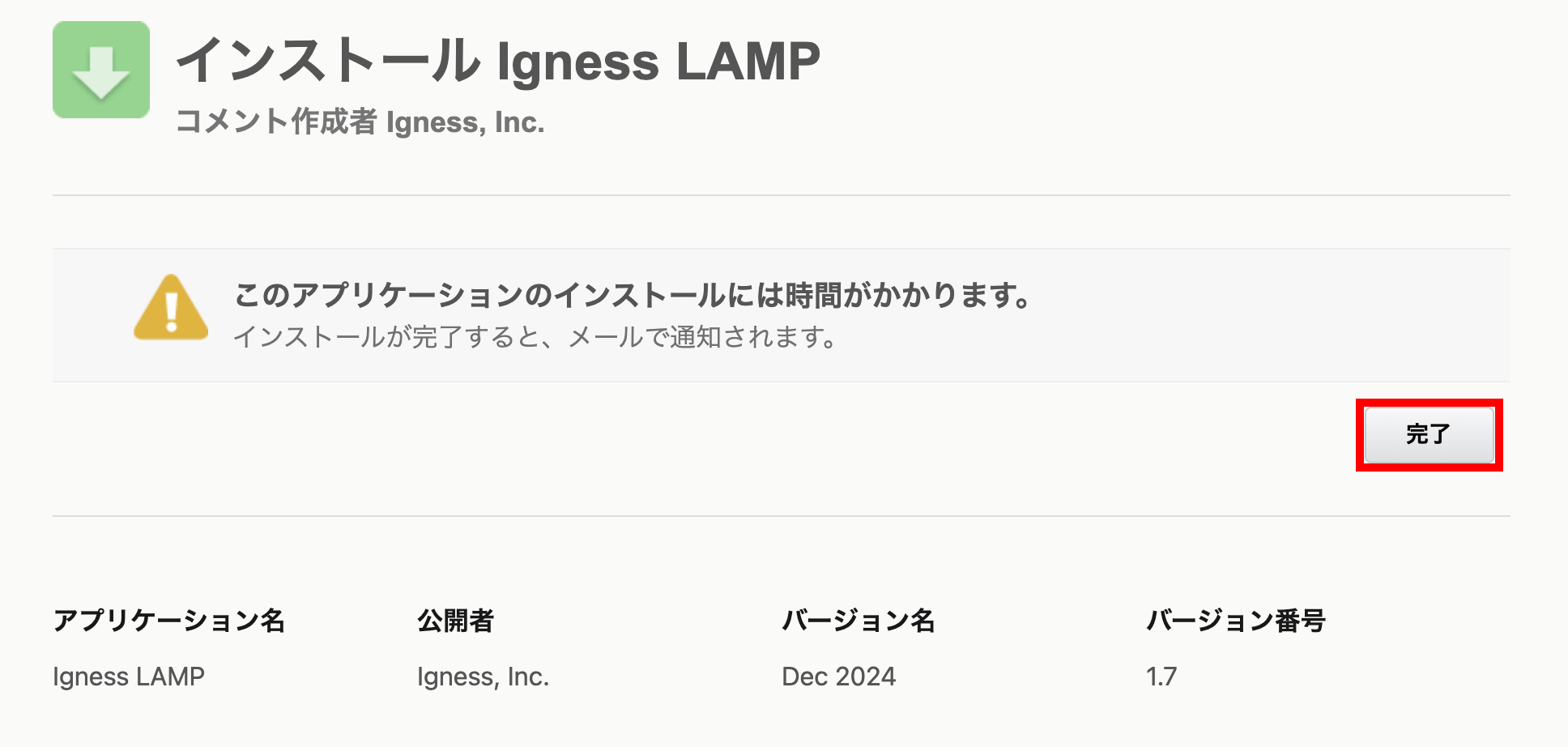Click the email notification text in warning box
The image size is (1568, 747).
(x=535, y=337)
